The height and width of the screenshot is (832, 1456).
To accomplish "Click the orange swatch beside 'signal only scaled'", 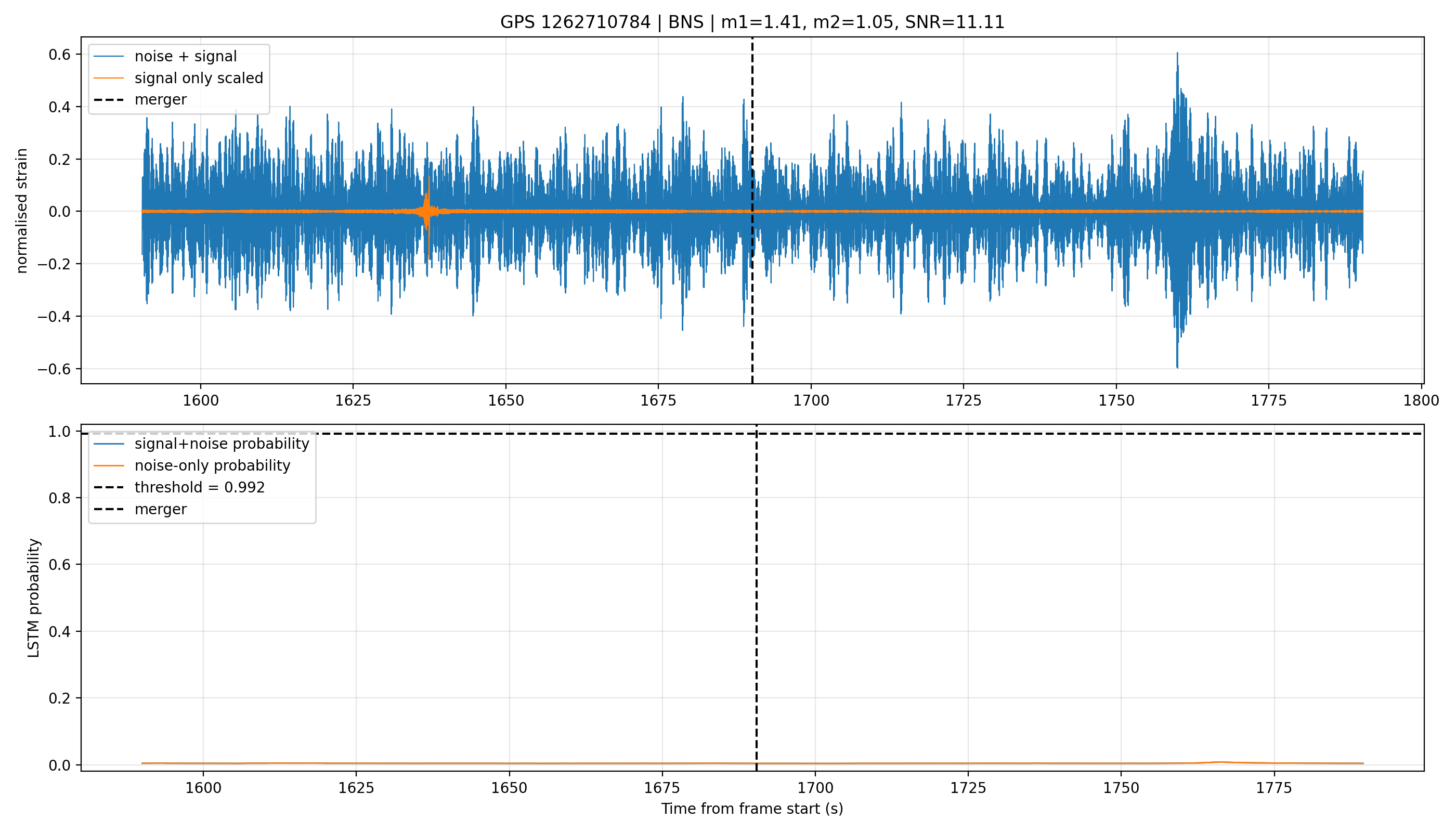I will point(109,77).
